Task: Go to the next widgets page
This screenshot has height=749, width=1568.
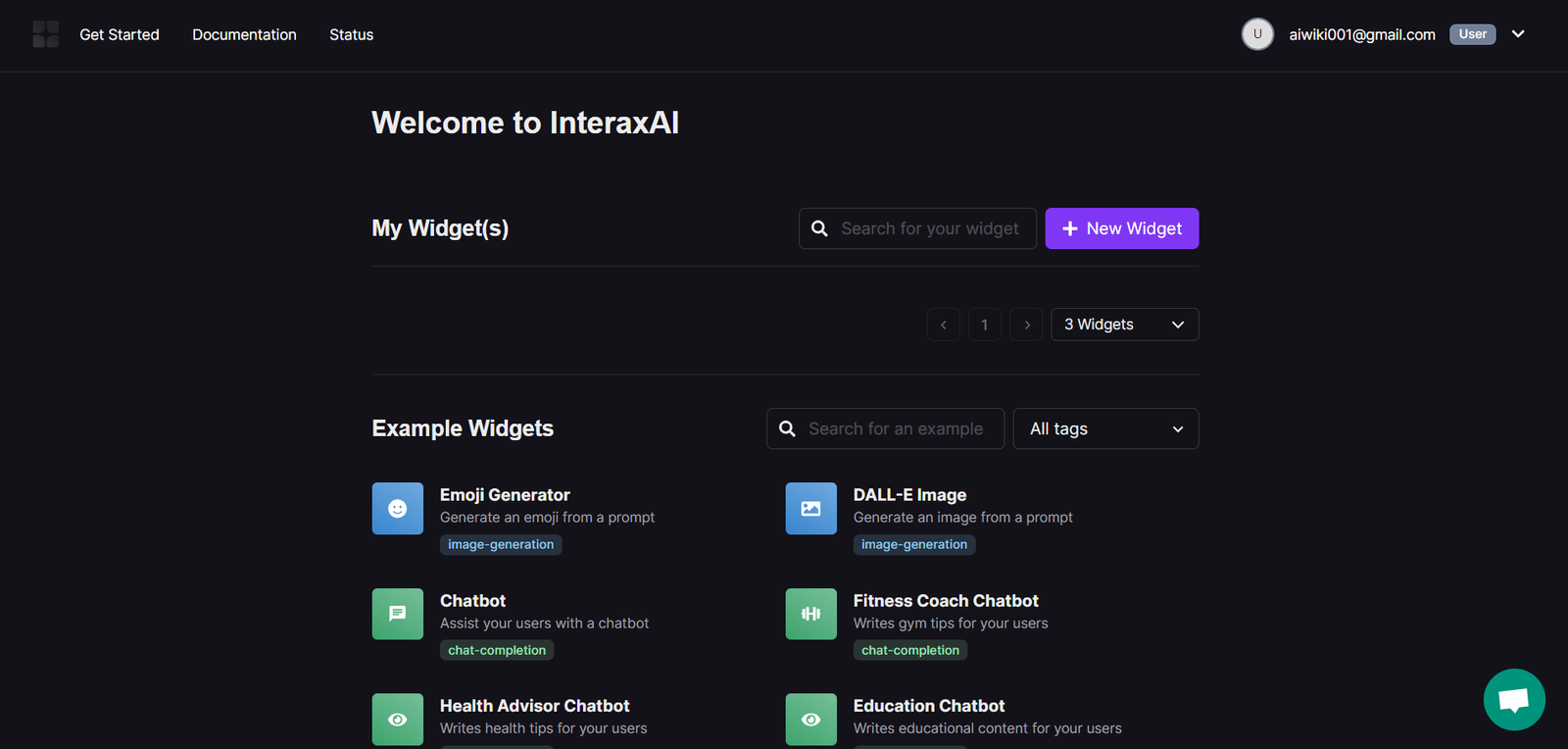Action: [1026, 325]
